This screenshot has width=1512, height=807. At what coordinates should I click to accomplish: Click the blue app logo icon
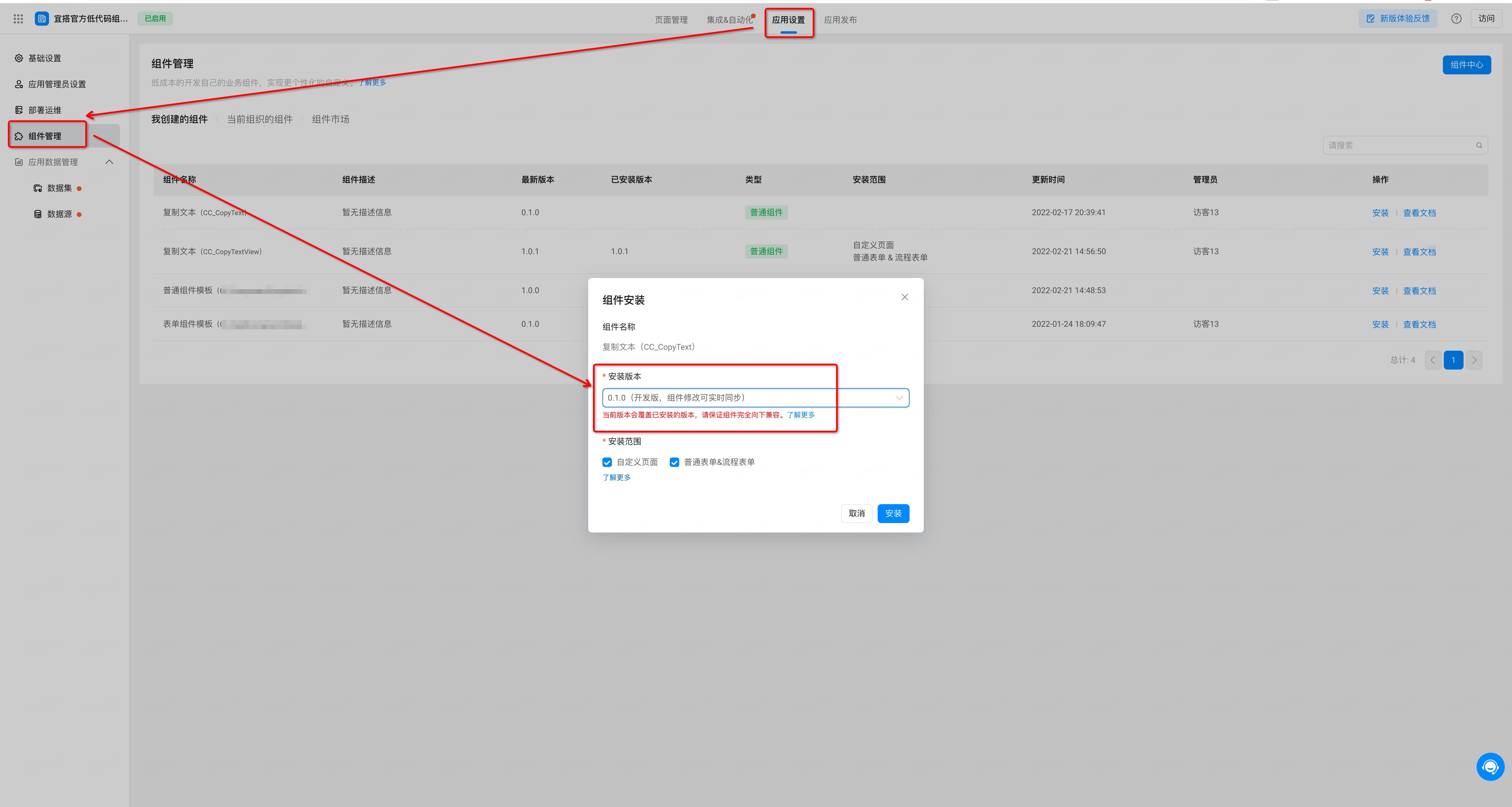pos(42,19)
